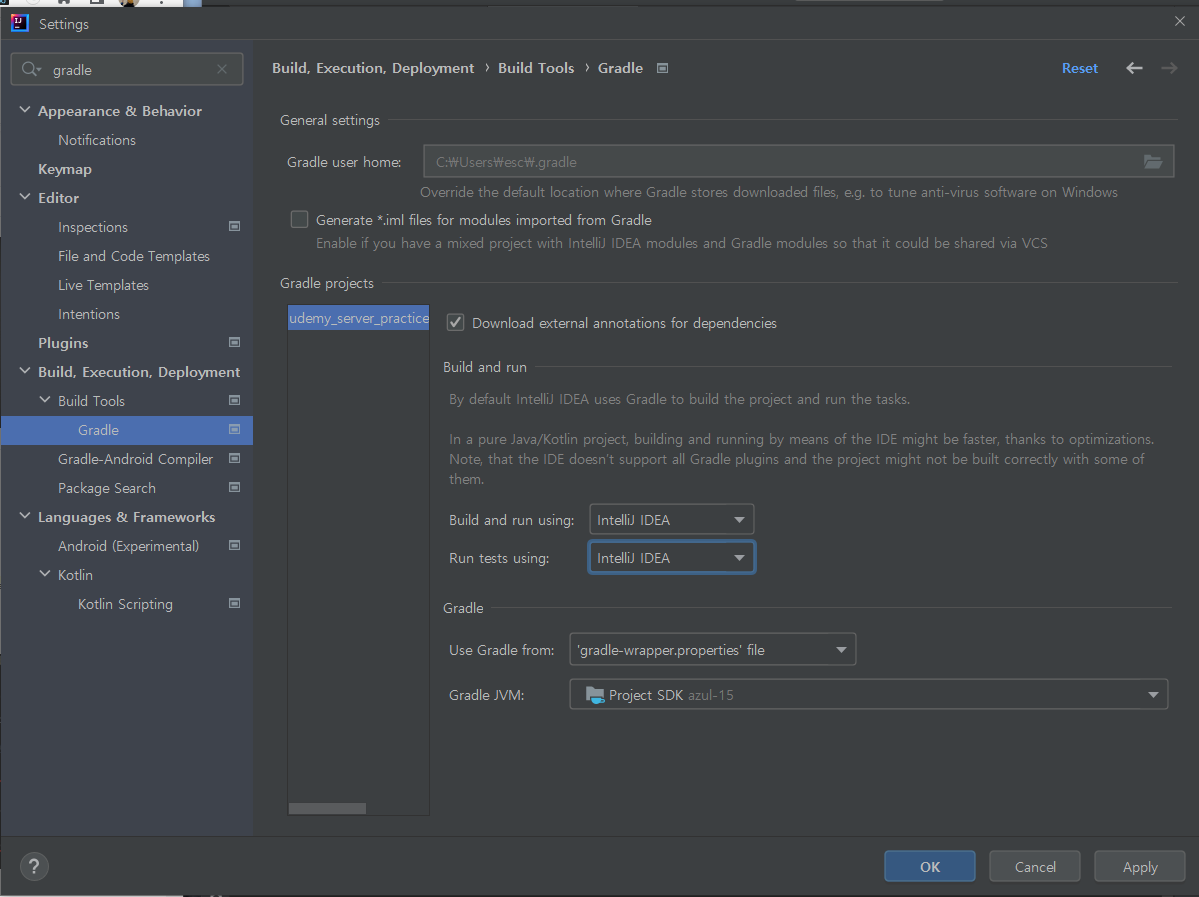Click project icon next to Kotlin Scripting
The image size is (1199, 897).
(x=235, y=604)
